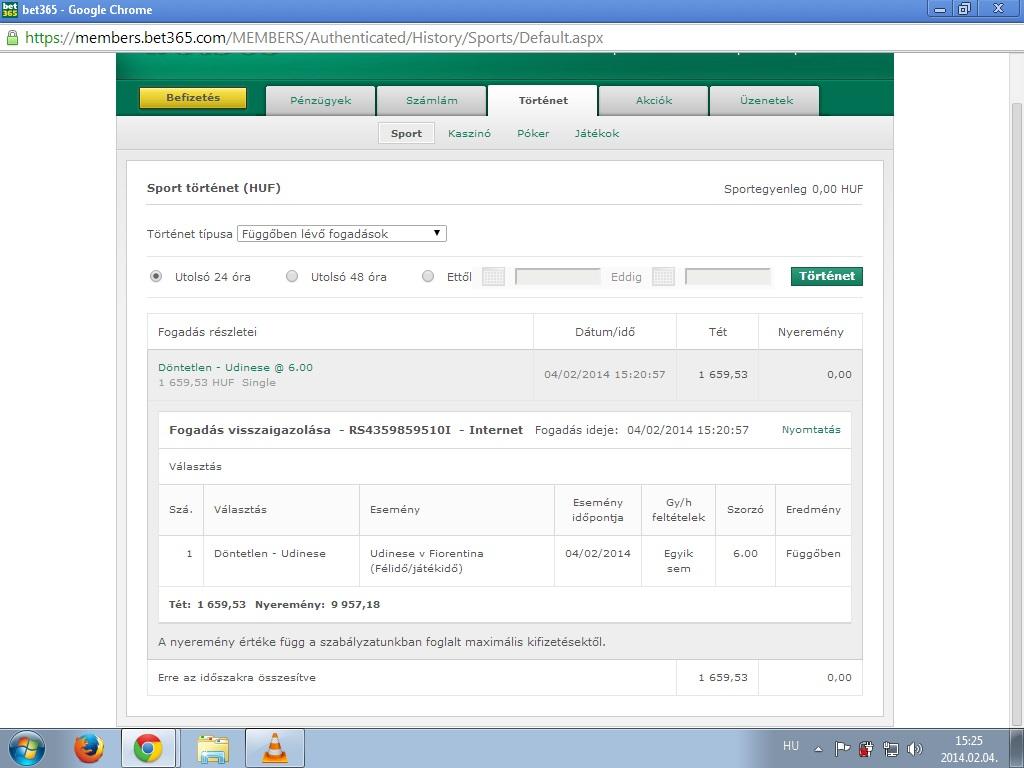
Task: Click the Sportegyenleg 0,00 HUF balance text
Action: tap(793, 189)
